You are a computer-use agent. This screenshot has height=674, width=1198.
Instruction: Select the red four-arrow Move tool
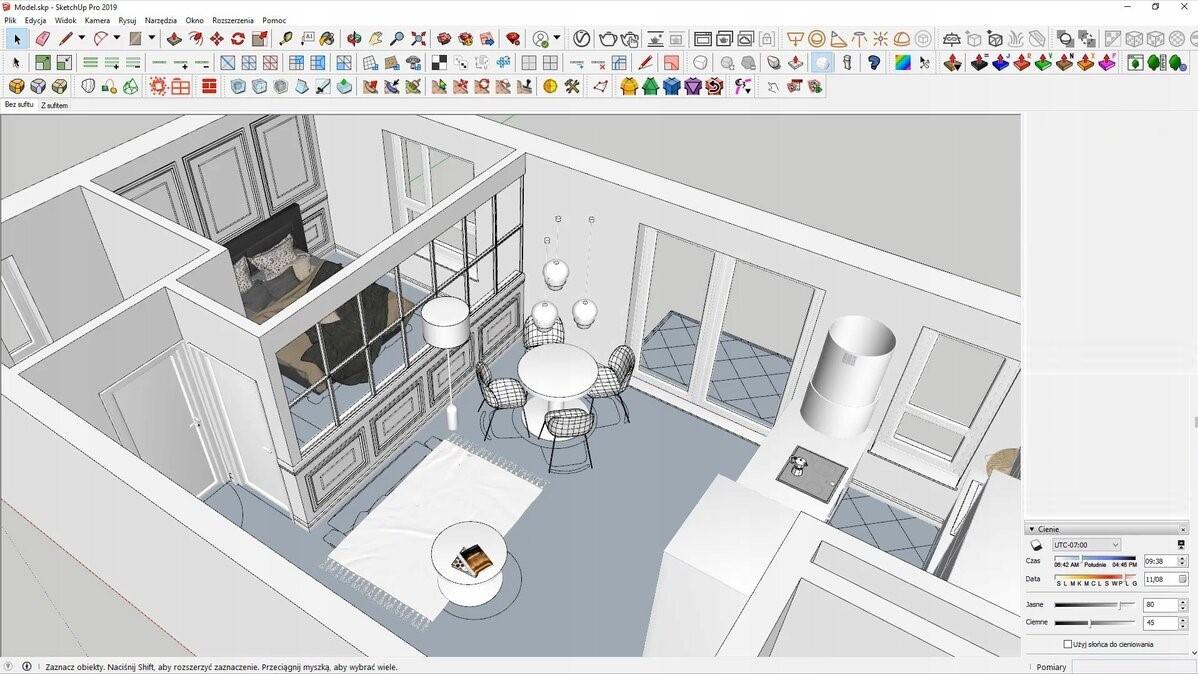pyautogui.click(x=217, y=38)
